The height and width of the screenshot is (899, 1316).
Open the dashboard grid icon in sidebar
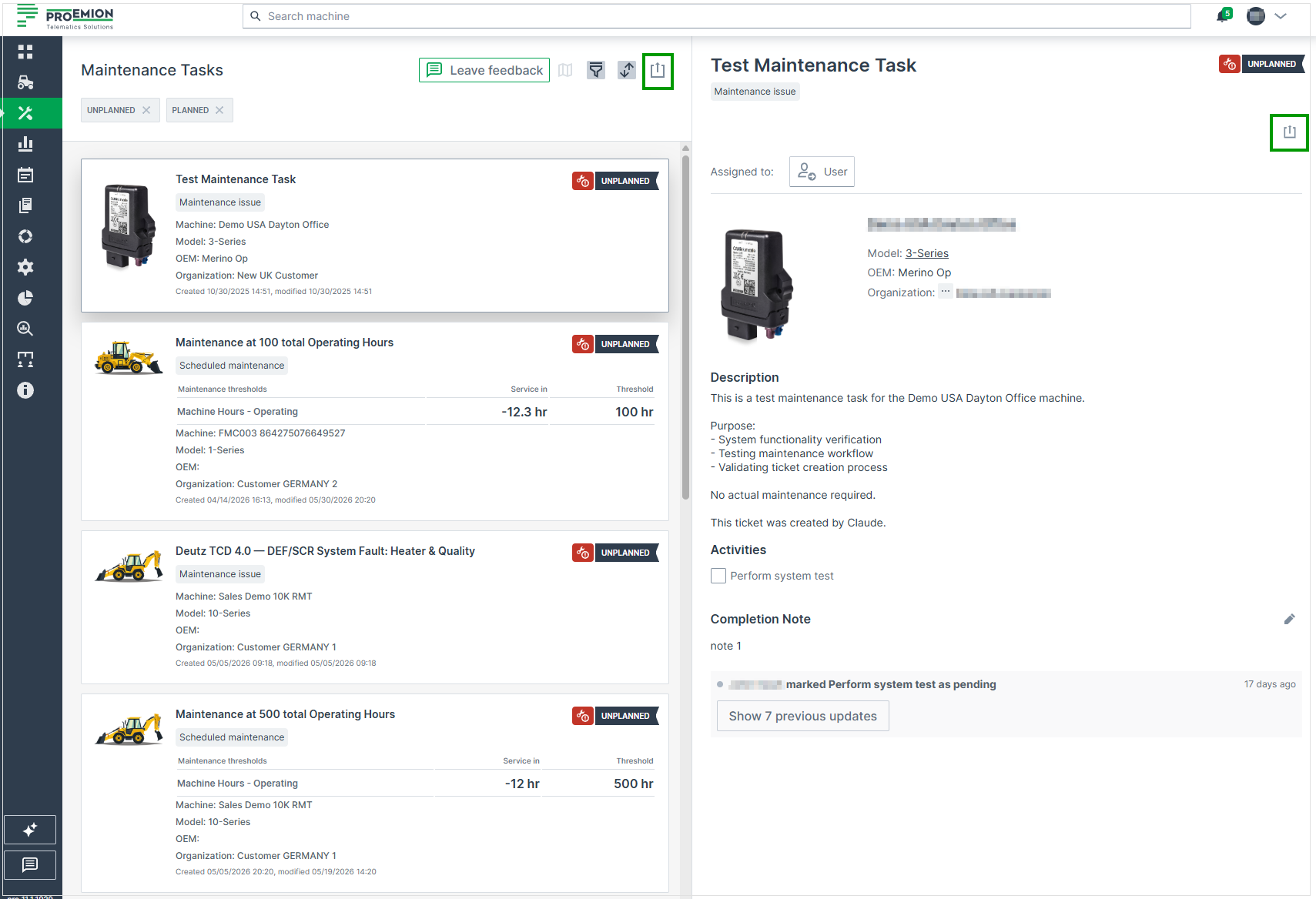[25, 52]
